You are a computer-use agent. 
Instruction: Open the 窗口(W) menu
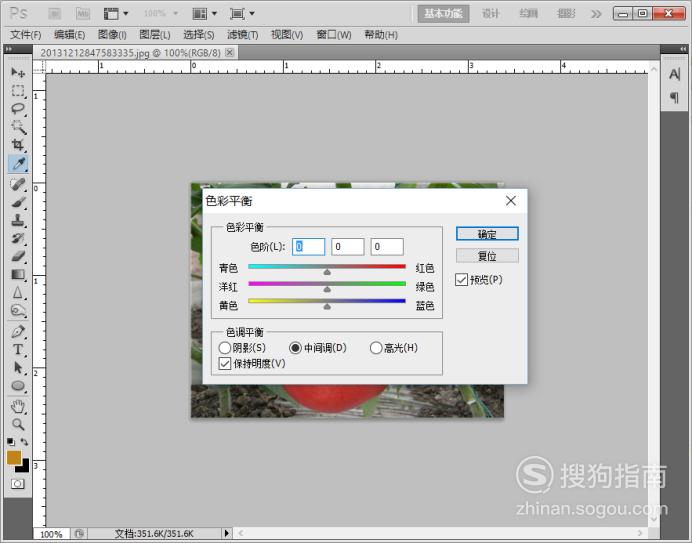coord(334,35)
